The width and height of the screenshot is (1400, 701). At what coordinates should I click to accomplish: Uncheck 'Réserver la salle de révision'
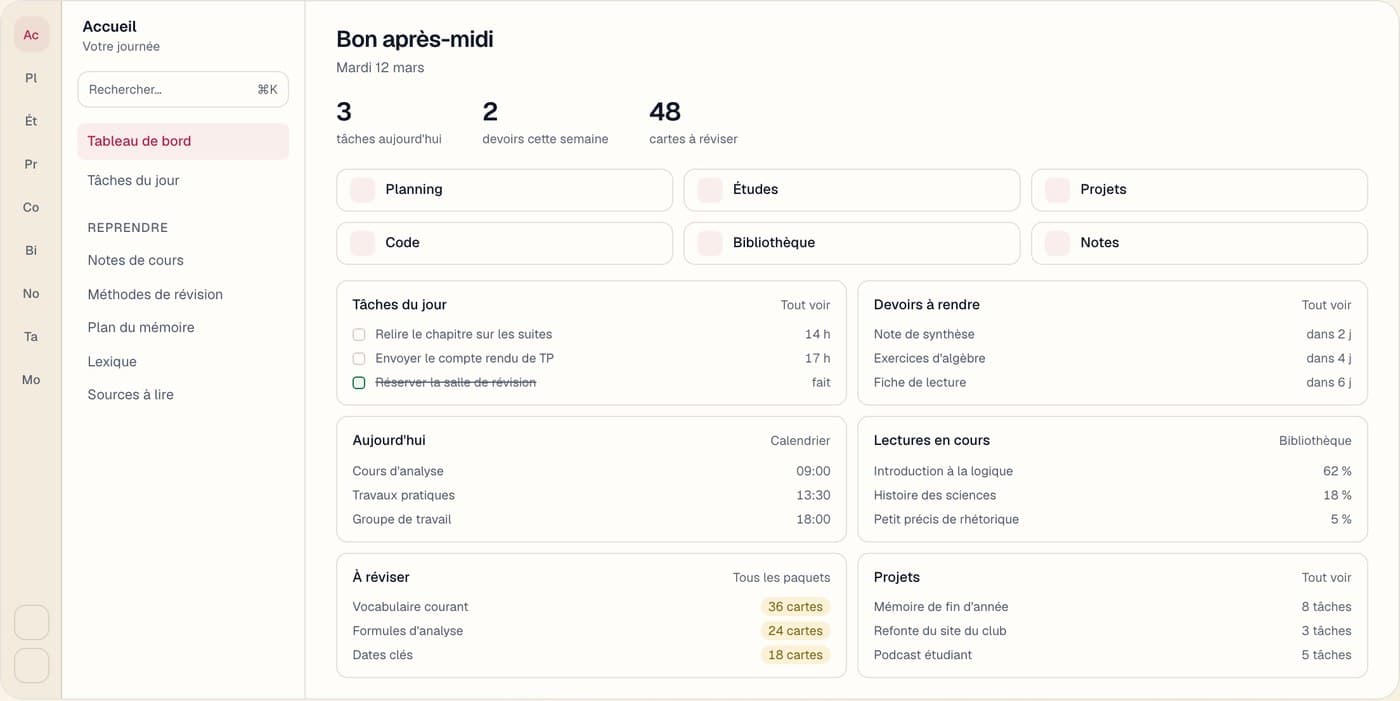click(x=359, y=383)
